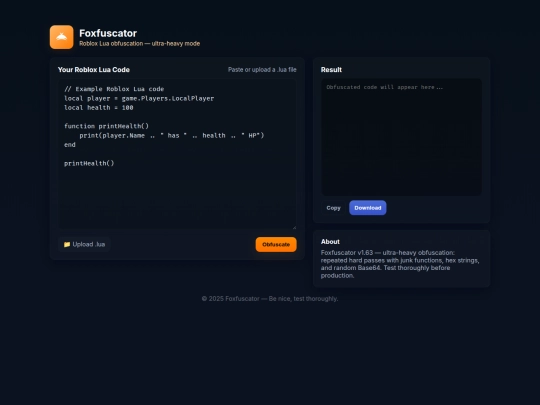Click the Foxfuscator v1.63 description paragraph
Screen dimensions: 540x405
click(400, 264)
